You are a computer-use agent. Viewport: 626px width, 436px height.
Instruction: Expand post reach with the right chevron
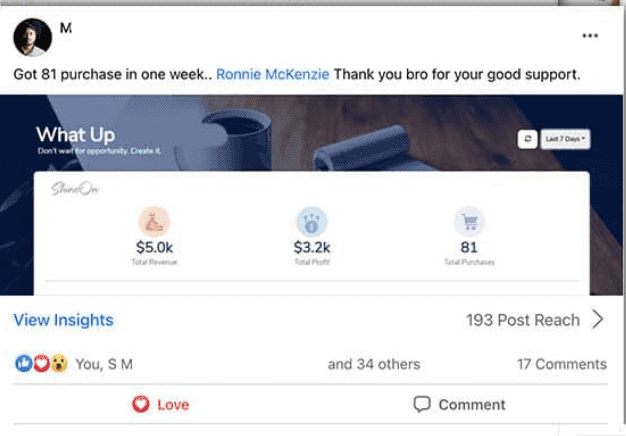[x=598, y=320]
